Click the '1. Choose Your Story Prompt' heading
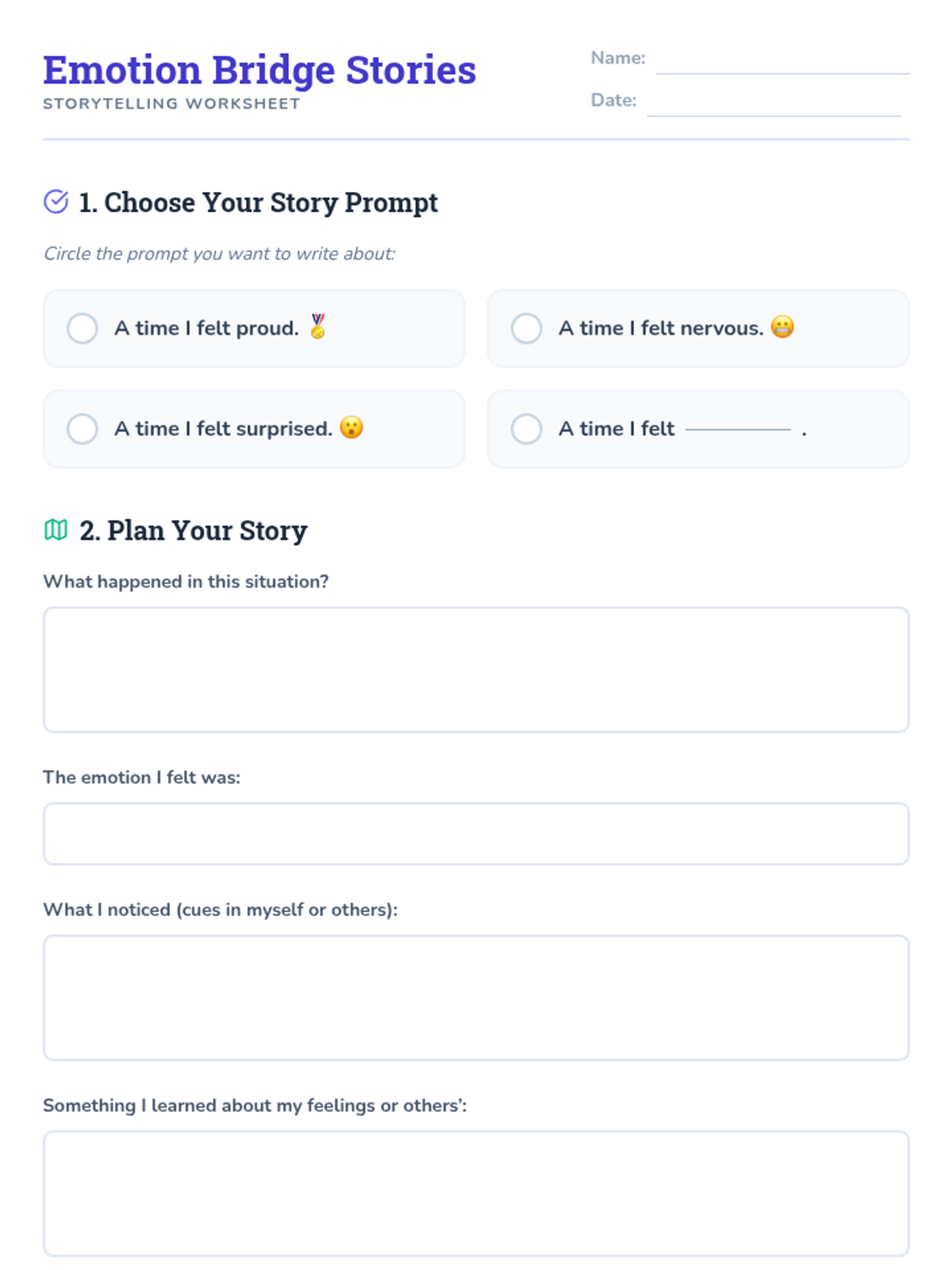Image resolution: width=952 pixels, height=1270 pixels. pos(258,202)
